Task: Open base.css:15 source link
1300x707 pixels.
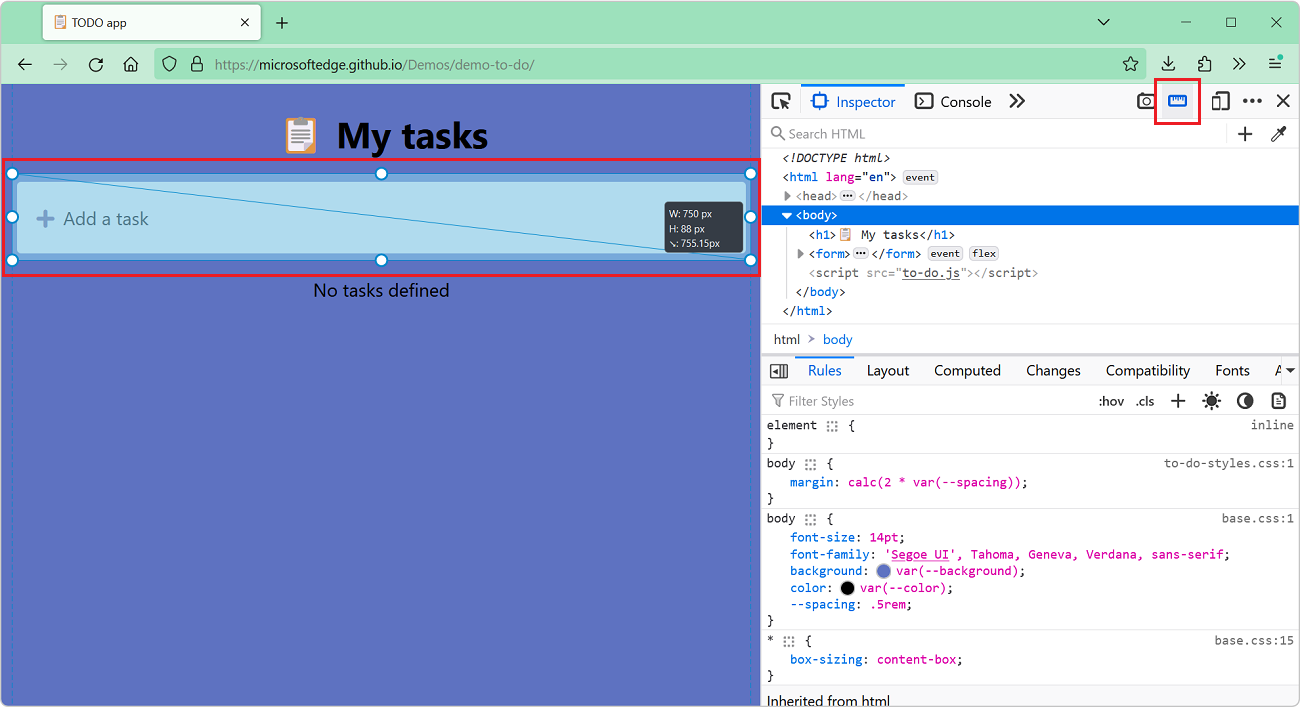Action: point(1254,640)
